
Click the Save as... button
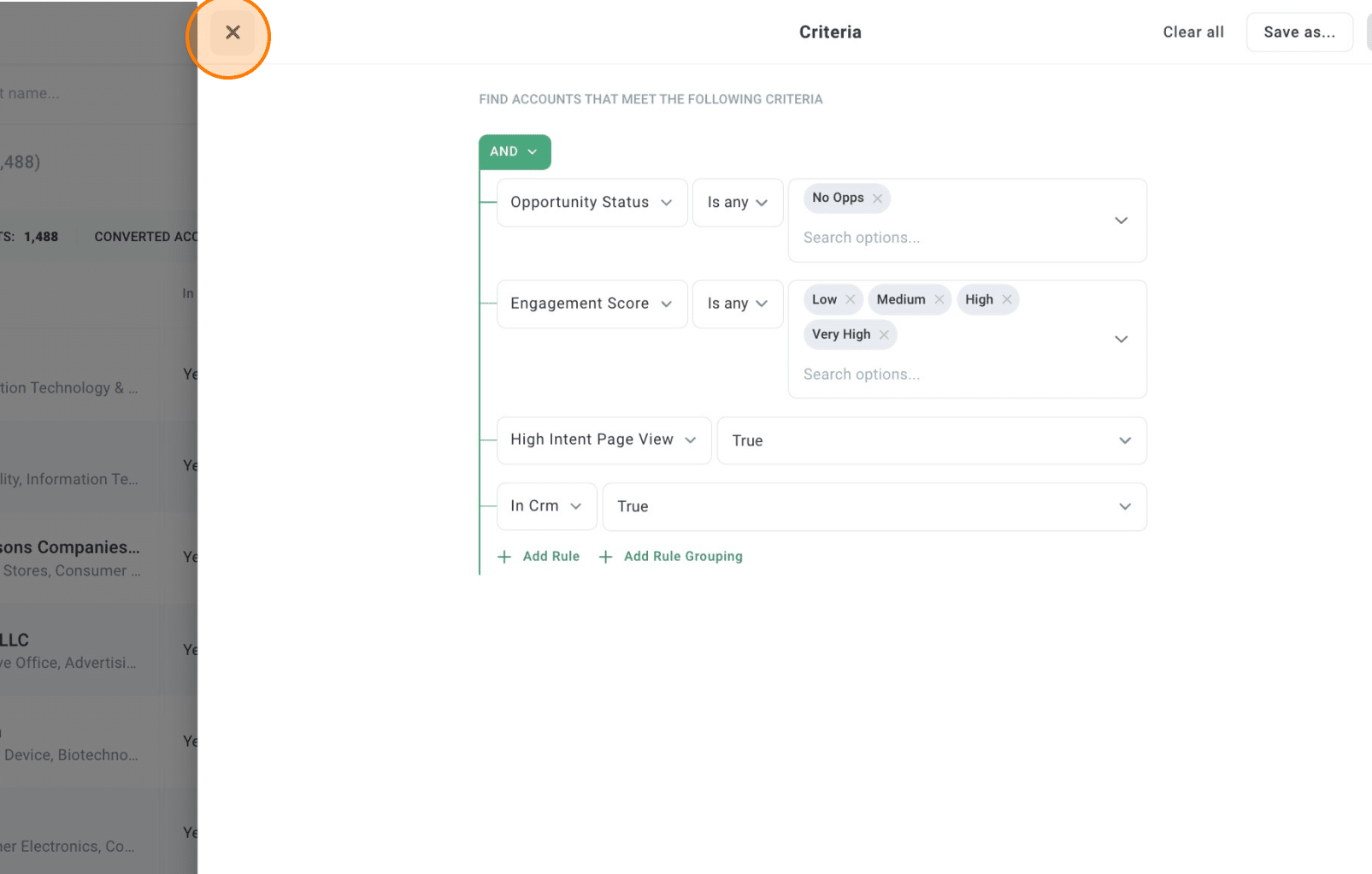(x=1299, y=32)
